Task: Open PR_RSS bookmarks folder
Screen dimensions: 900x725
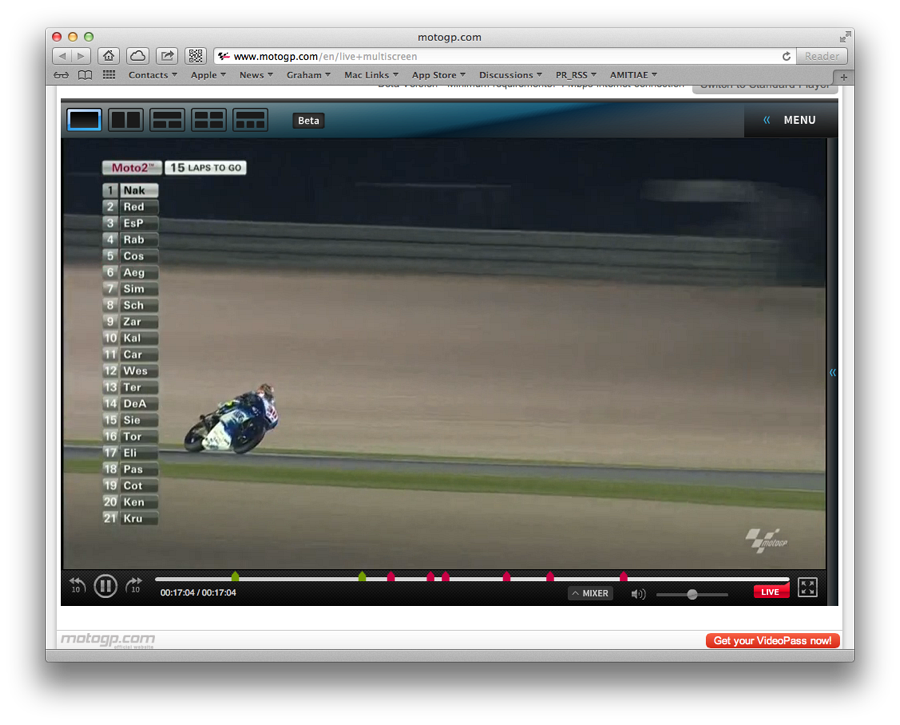Action: (576, 75)
